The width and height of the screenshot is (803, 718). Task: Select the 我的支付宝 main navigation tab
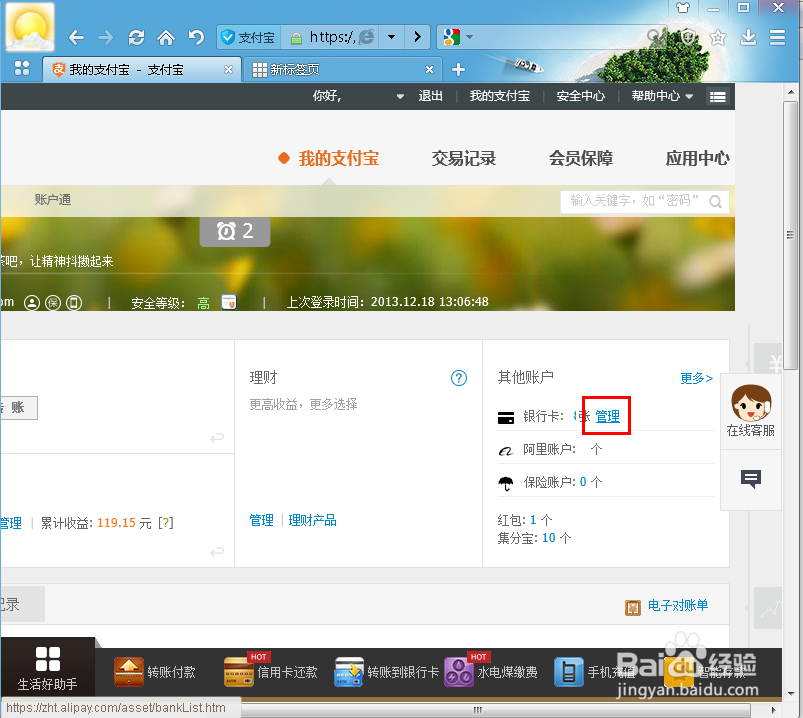pos(339,158)
